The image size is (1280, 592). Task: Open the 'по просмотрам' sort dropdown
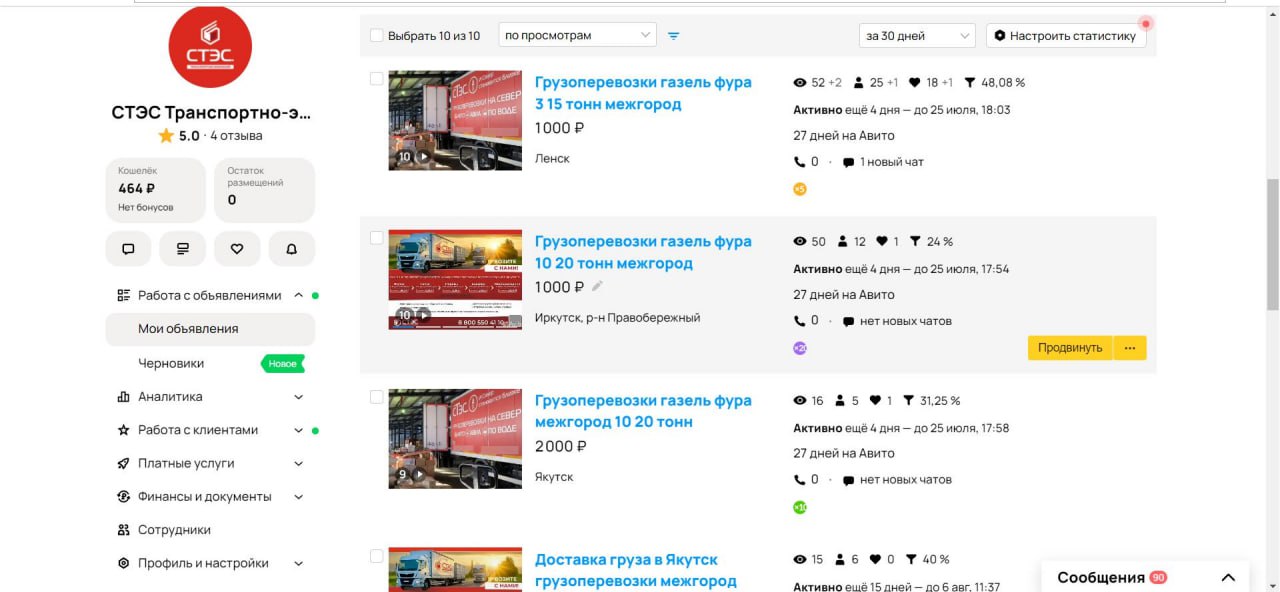coord(577,35)
